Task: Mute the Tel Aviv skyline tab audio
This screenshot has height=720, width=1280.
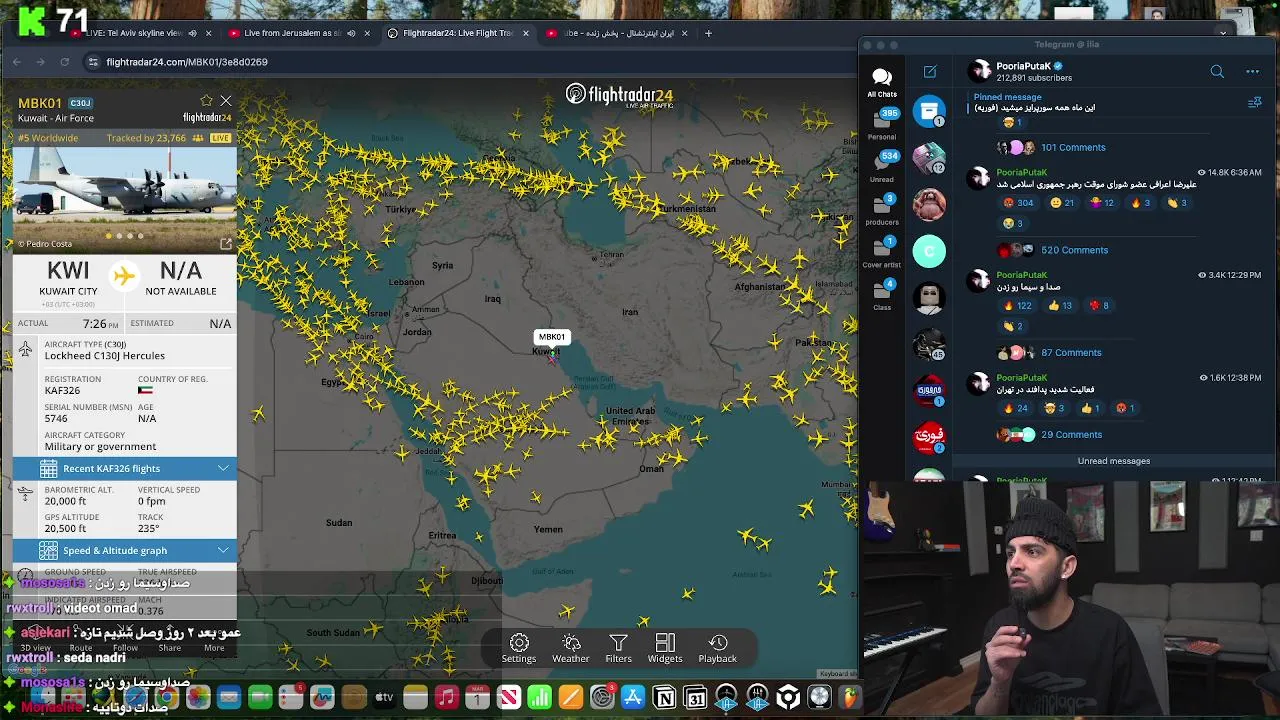Action: 192,33
